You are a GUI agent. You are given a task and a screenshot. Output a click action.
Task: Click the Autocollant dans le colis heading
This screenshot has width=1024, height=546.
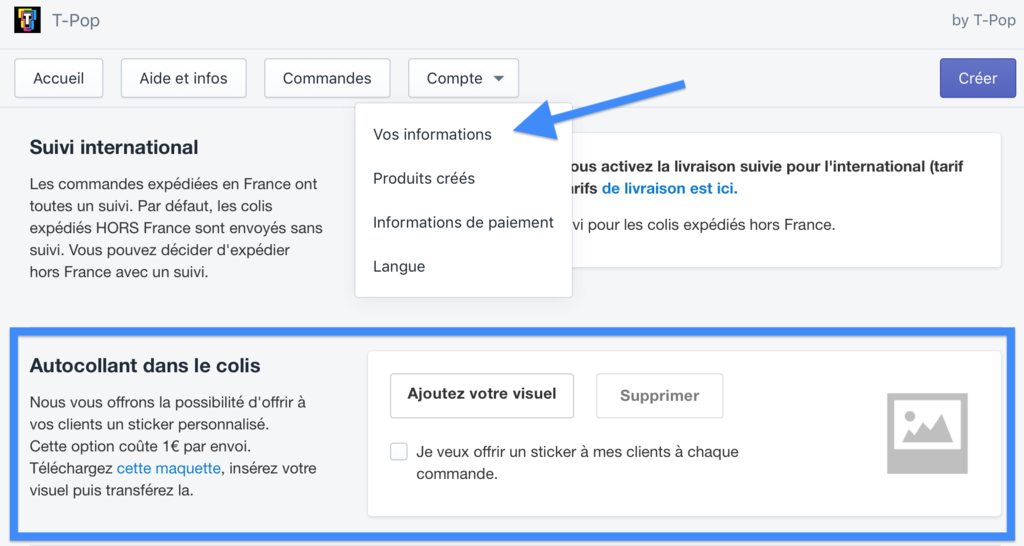145,366
